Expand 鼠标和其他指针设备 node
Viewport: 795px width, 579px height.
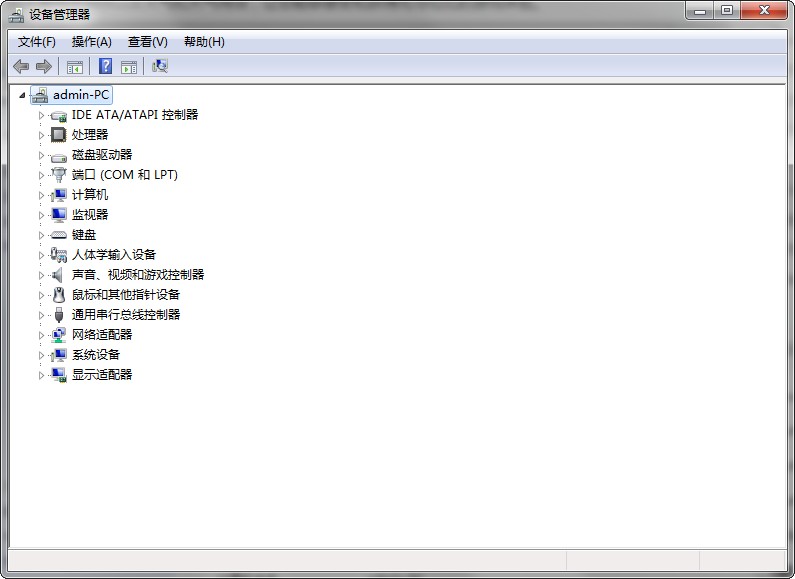pos(42,295)
